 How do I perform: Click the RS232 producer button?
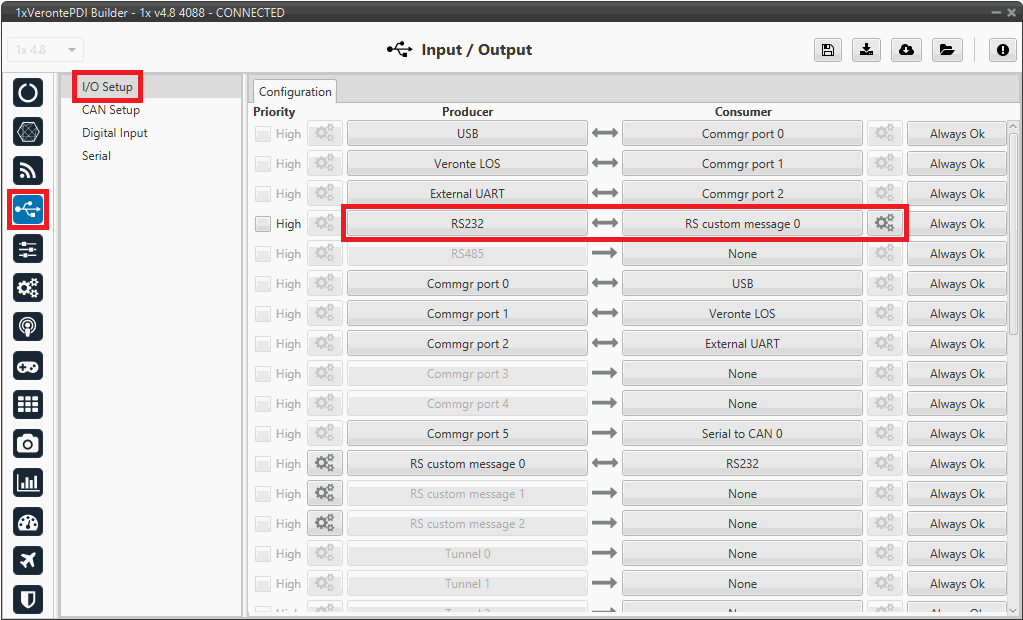[x=467, y=224]
